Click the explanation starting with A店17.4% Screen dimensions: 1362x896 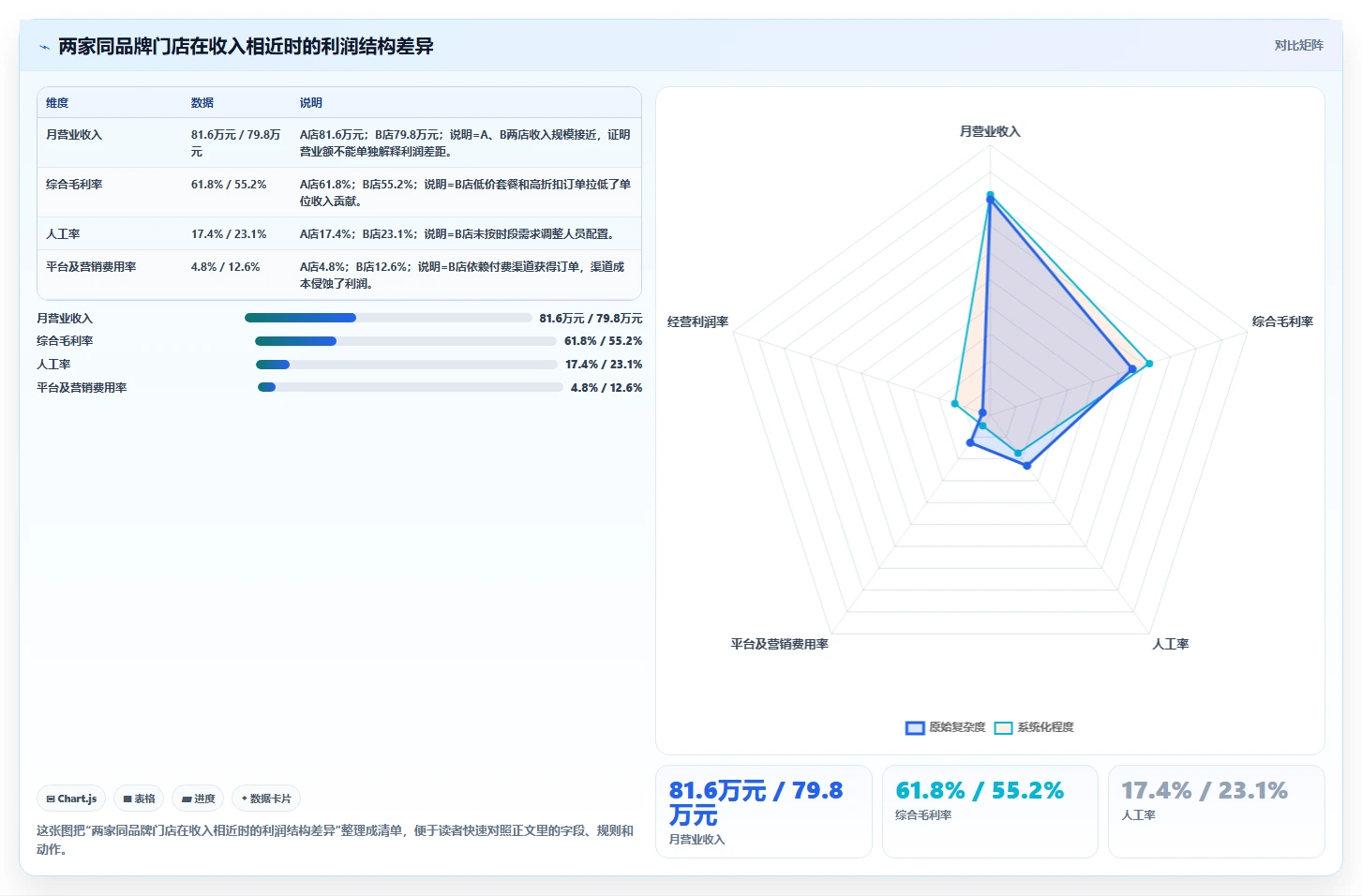pos(458,234)
